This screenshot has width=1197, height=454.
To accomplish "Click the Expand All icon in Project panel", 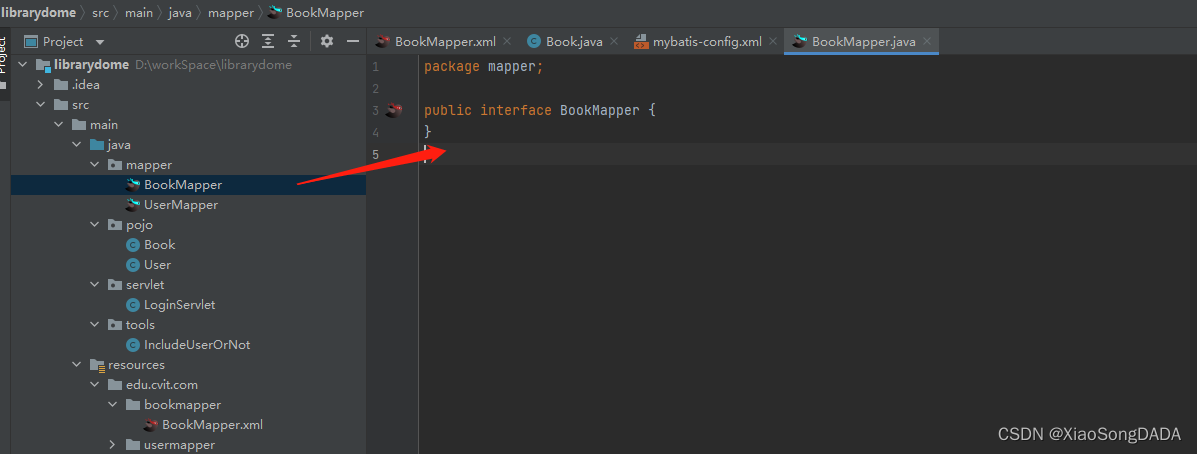I will pos(268,41).
